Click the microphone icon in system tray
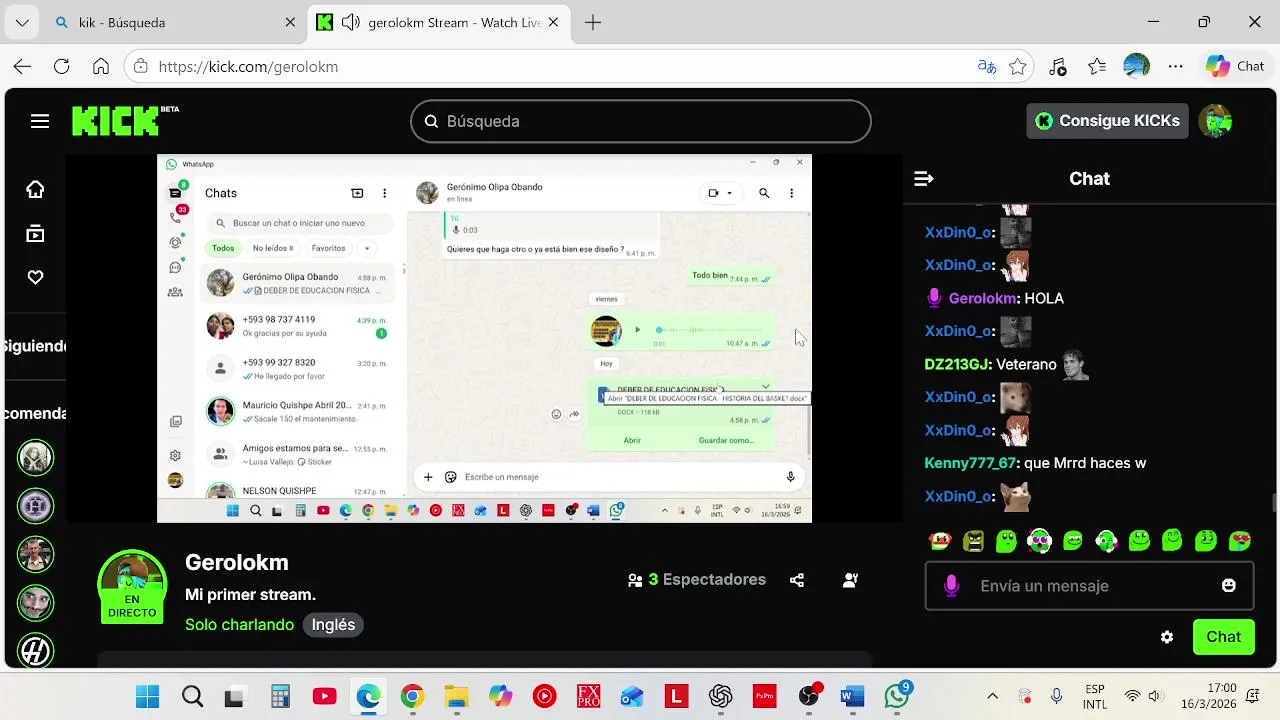The width and height of the screenshot is (1280, 720). tap(1056, 696)
